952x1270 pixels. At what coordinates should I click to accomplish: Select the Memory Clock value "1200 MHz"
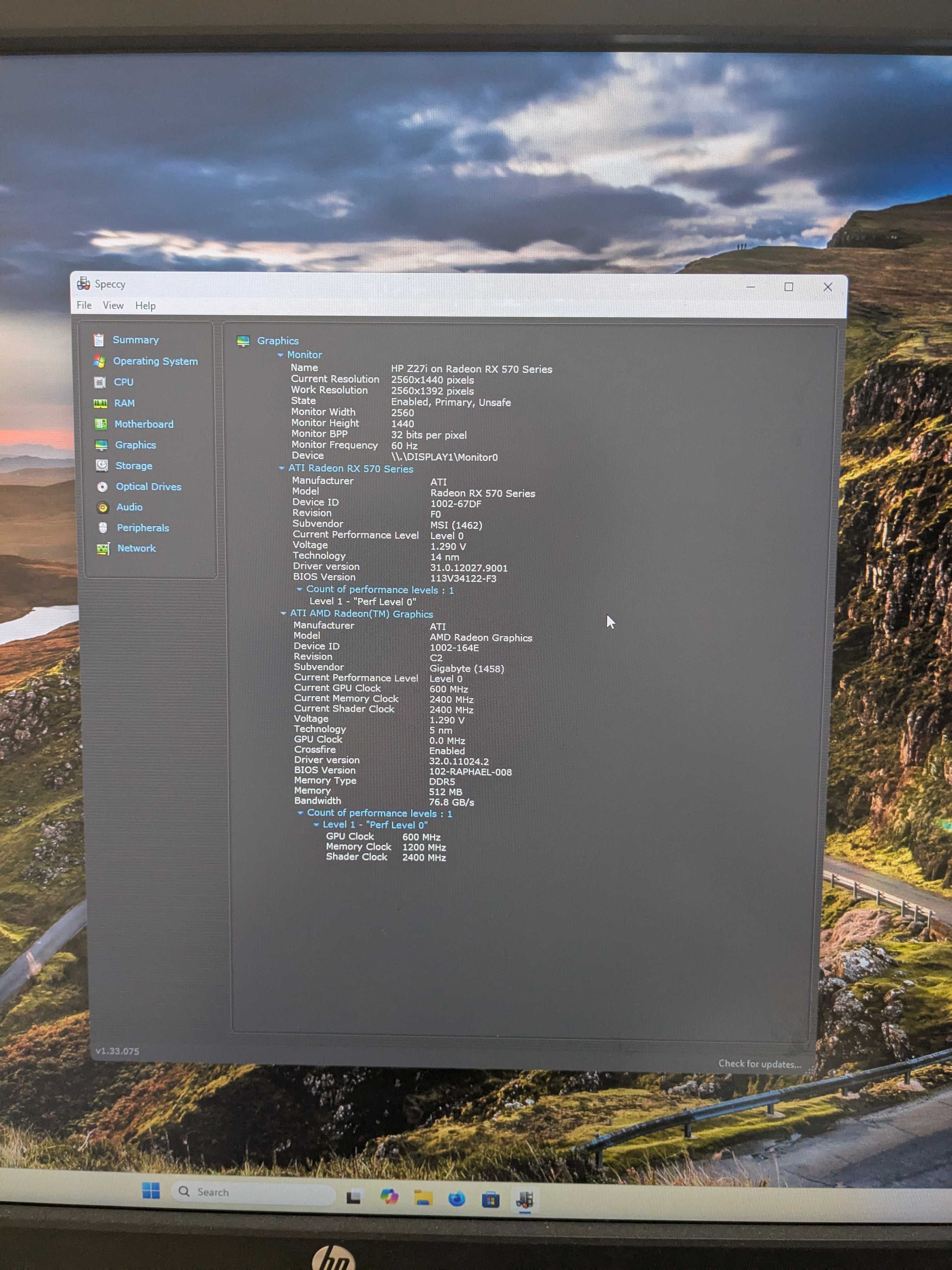pyautogui.click(x=424, y=847)
